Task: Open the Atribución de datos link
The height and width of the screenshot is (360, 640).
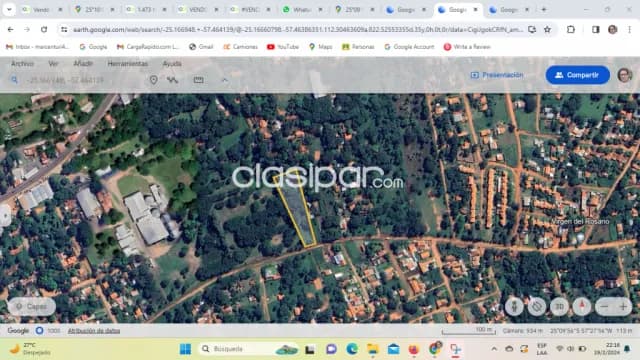Action: [94, 331]
